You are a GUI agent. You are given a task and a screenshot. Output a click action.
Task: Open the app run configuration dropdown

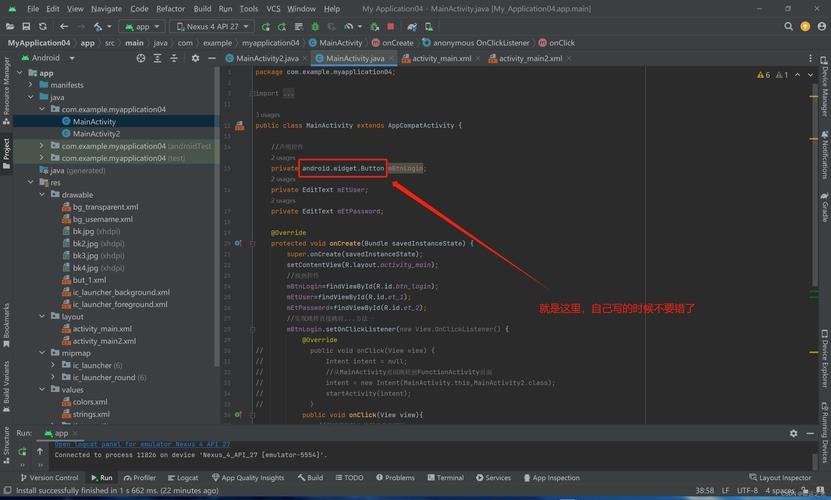pyautogui.click(x=142, y=26)
